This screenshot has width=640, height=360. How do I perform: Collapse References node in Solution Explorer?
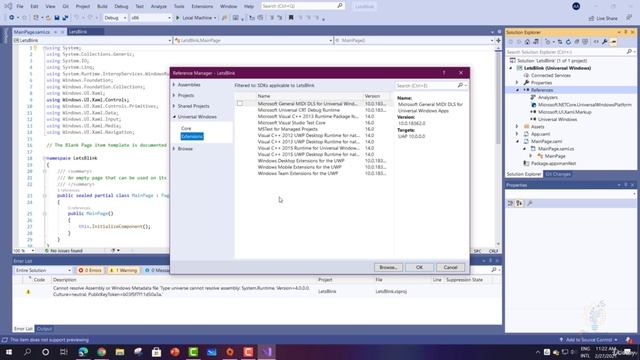pyautogui.click(x=517, y=90)
